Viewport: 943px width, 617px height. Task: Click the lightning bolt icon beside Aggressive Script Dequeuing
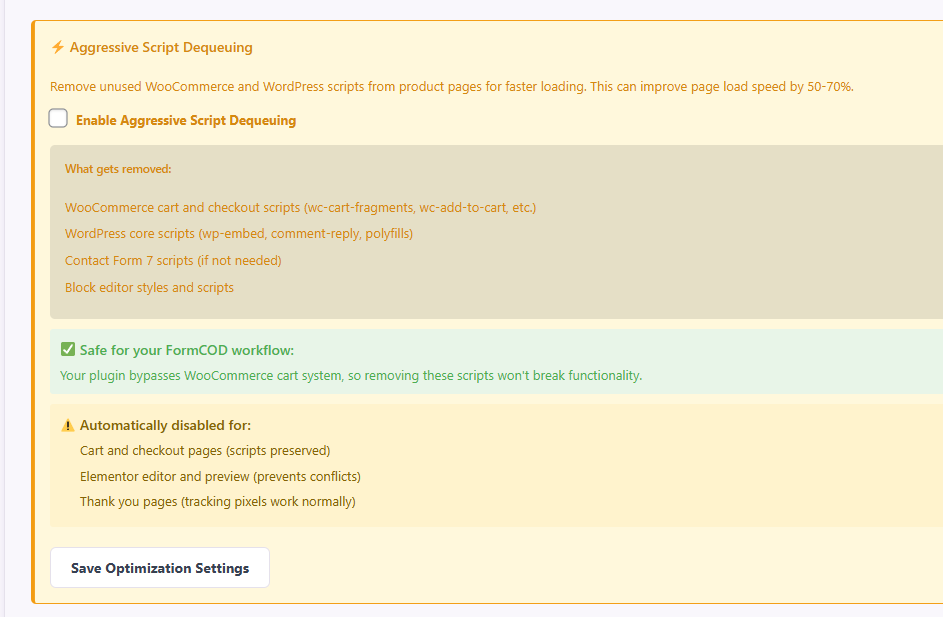pyautogui.click(x=55, y=46)
